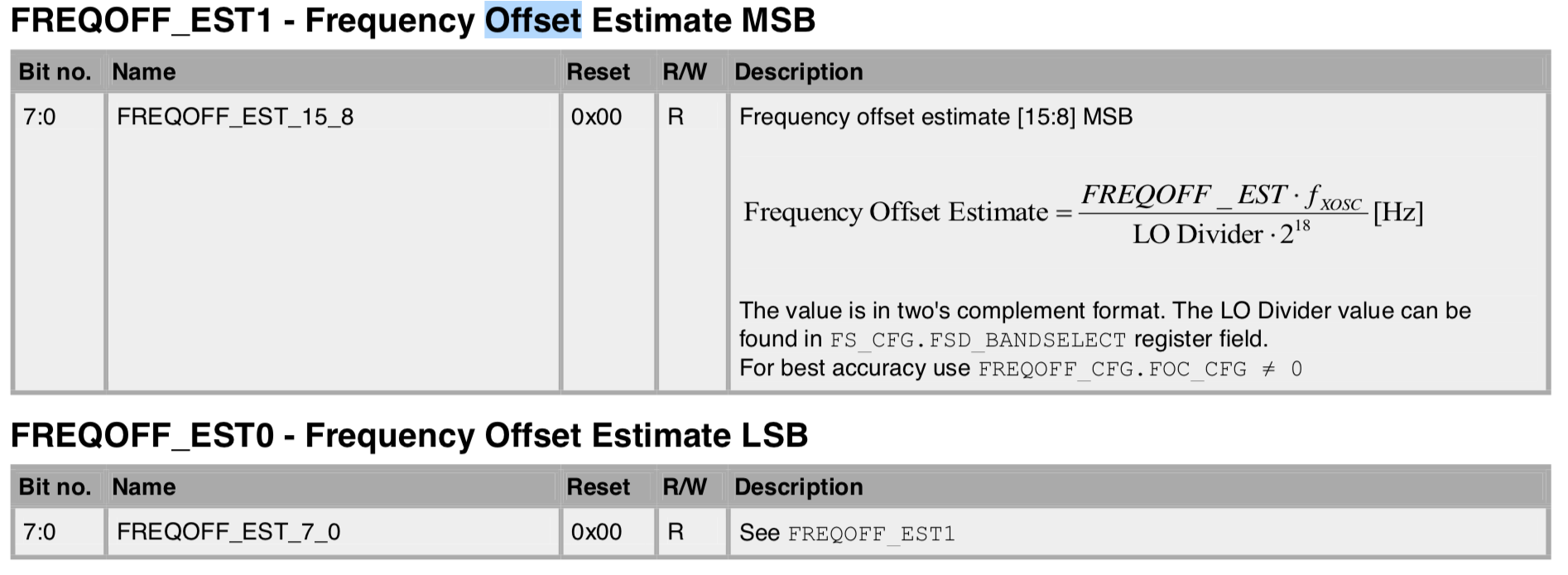Click the 7:0 bit cell in FREQOFF_EST1 table
Image resolution: width=1568 pixels, height=575 pixels.
39,117
